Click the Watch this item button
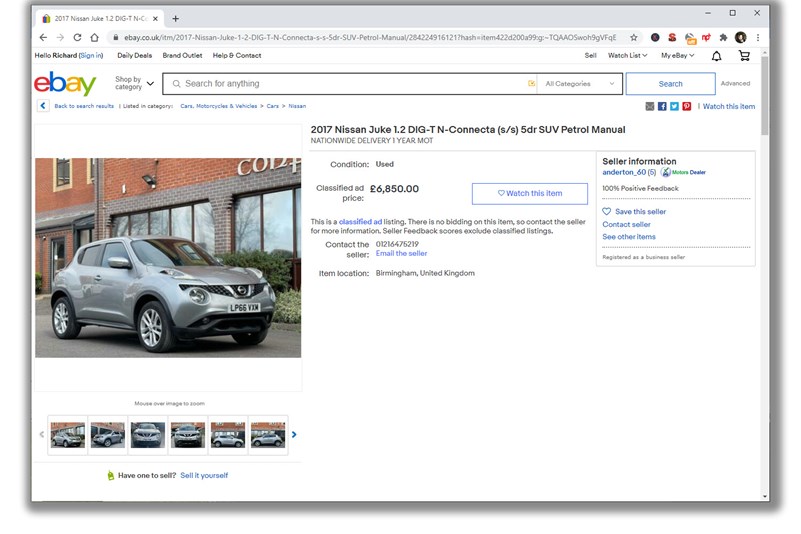Viewport: 801px width, 534px height. click(530, 194)
